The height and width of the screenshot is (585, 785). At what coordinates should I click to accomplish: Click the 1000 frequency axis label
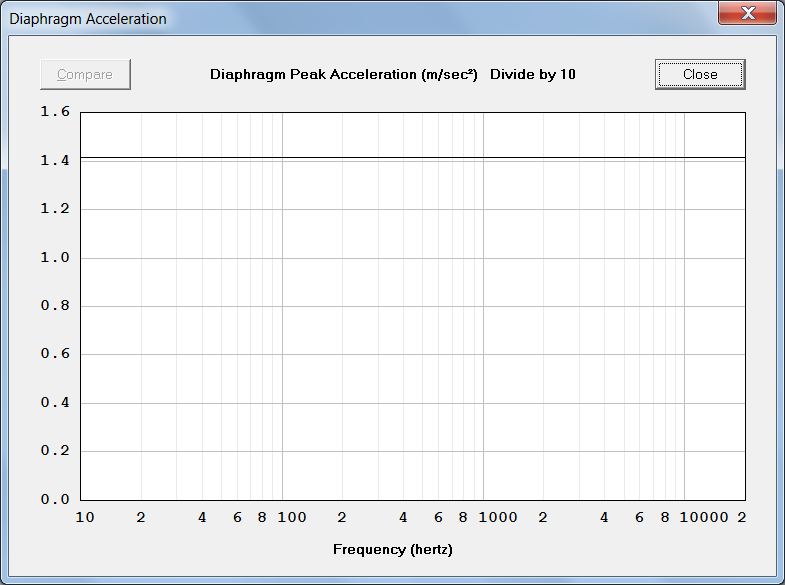coord(498,517)
